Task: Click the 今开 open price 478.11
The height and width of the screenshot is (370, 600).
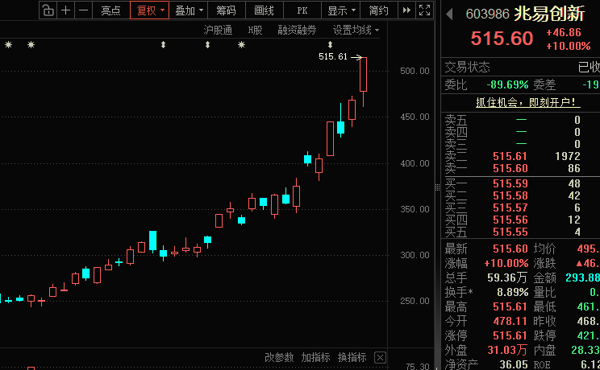Action: pyautogui.click(x=510, y=321)
